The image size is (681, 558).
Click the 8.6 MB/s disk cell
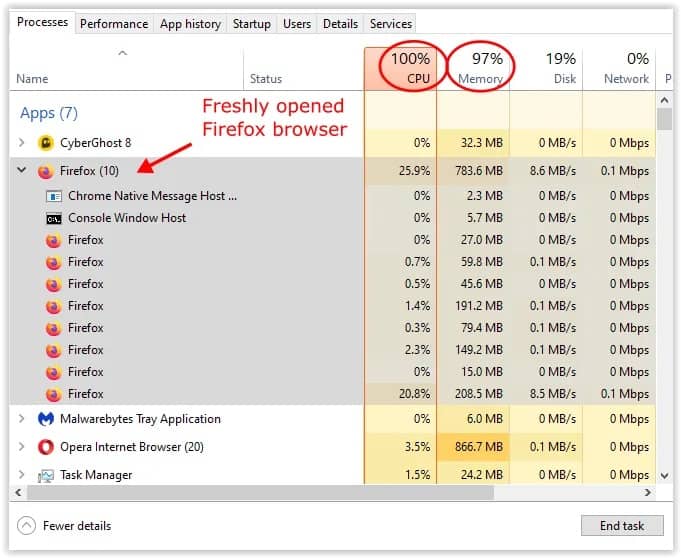tap(546, 171)
